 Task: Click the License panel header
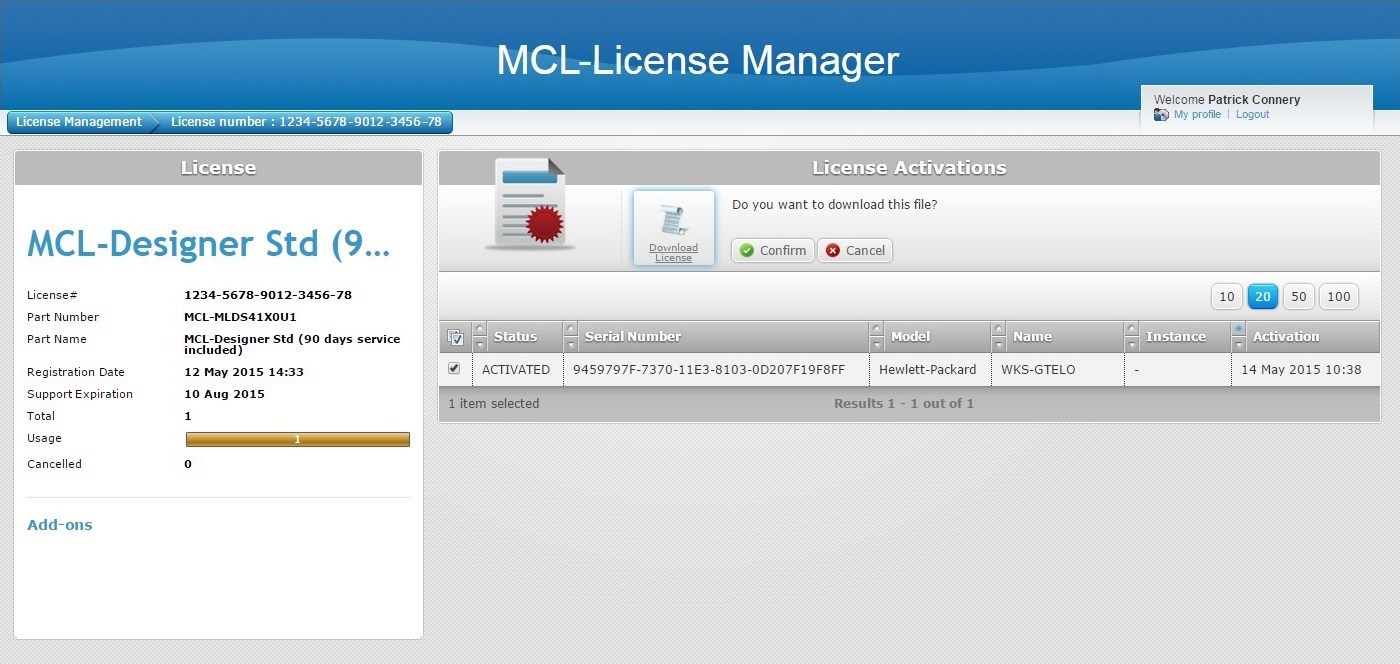(218, 168)
